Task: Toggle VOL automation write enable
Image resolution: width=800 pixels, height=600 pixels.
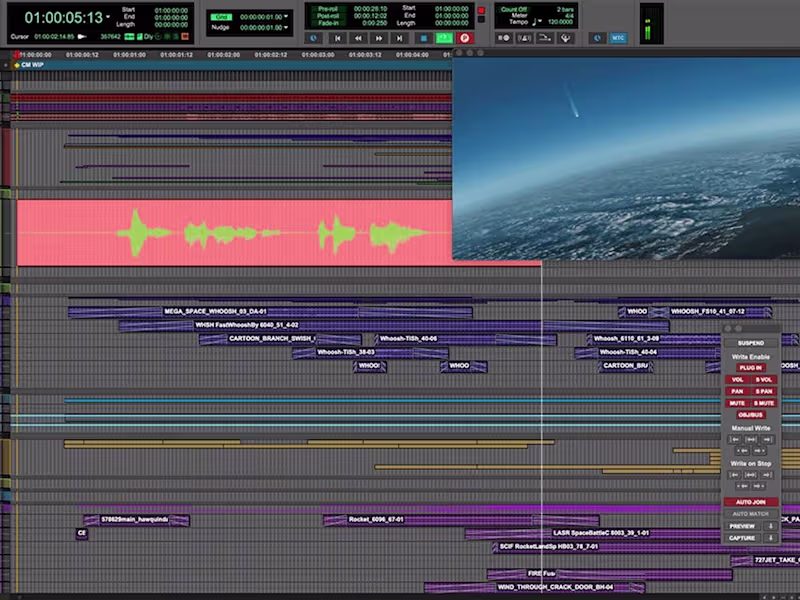Action: point(737,380)
